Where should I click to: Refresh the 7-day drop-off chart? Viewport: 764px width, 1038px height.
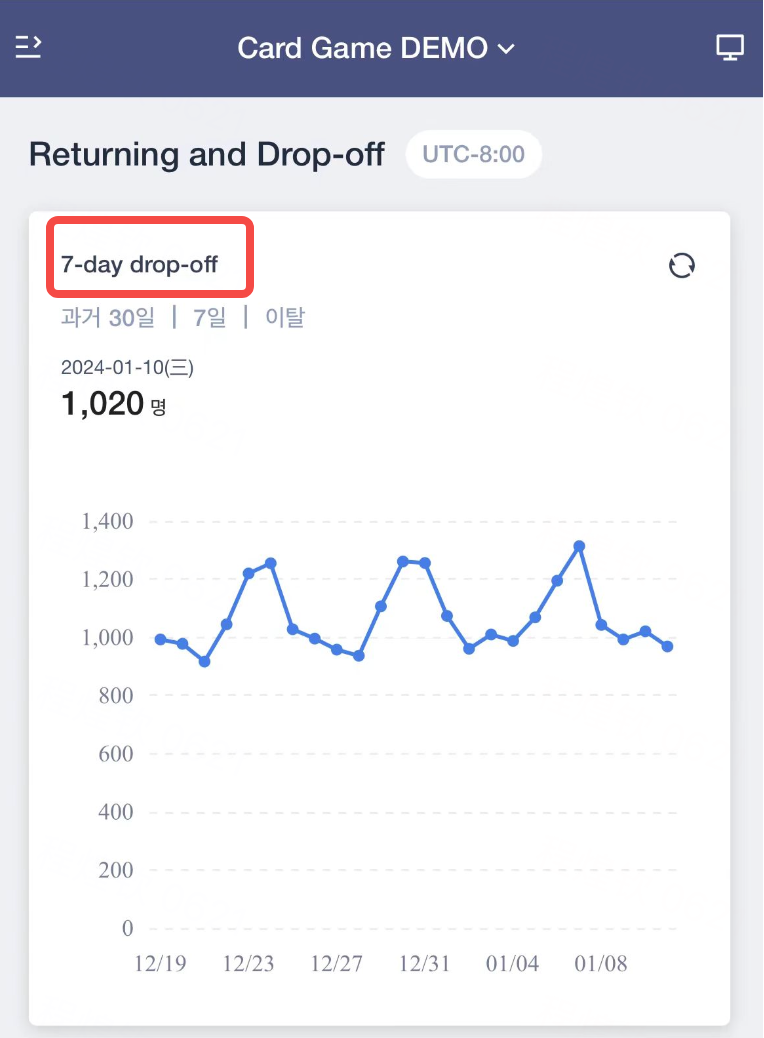tap(681, 266)
